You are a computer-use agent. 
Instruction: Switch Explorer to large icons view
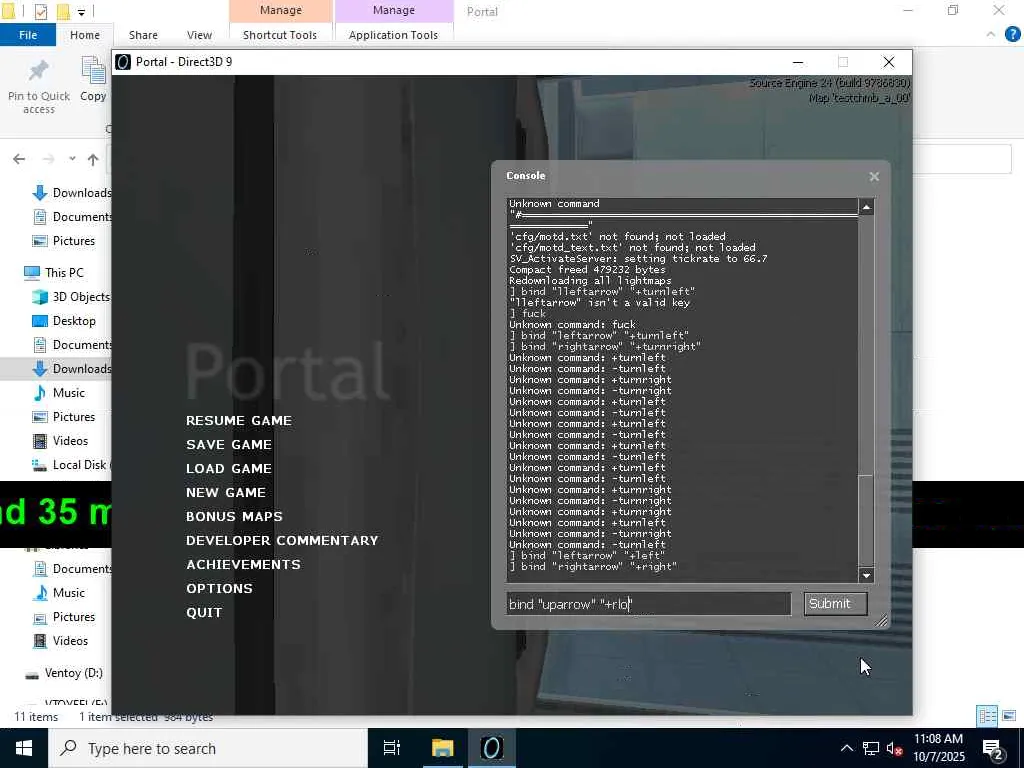click(x=1009, y=716)
